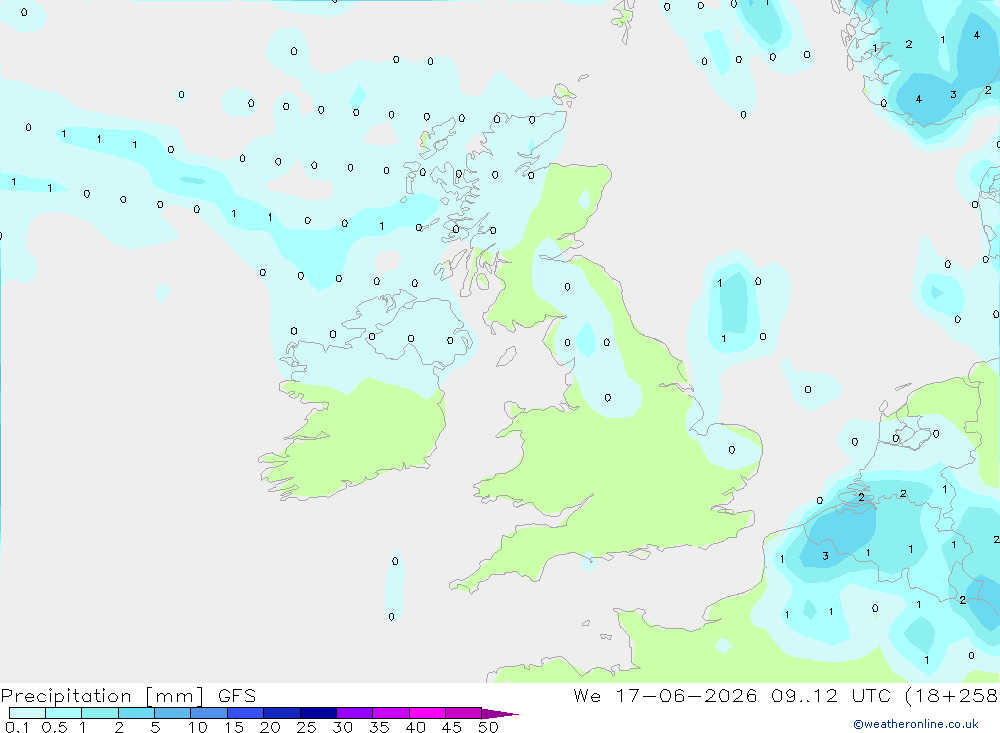Select the 1 to 2 mm legend swatch
The width and height of the screenshot is (1000, 733).
[x=99, y=713]
